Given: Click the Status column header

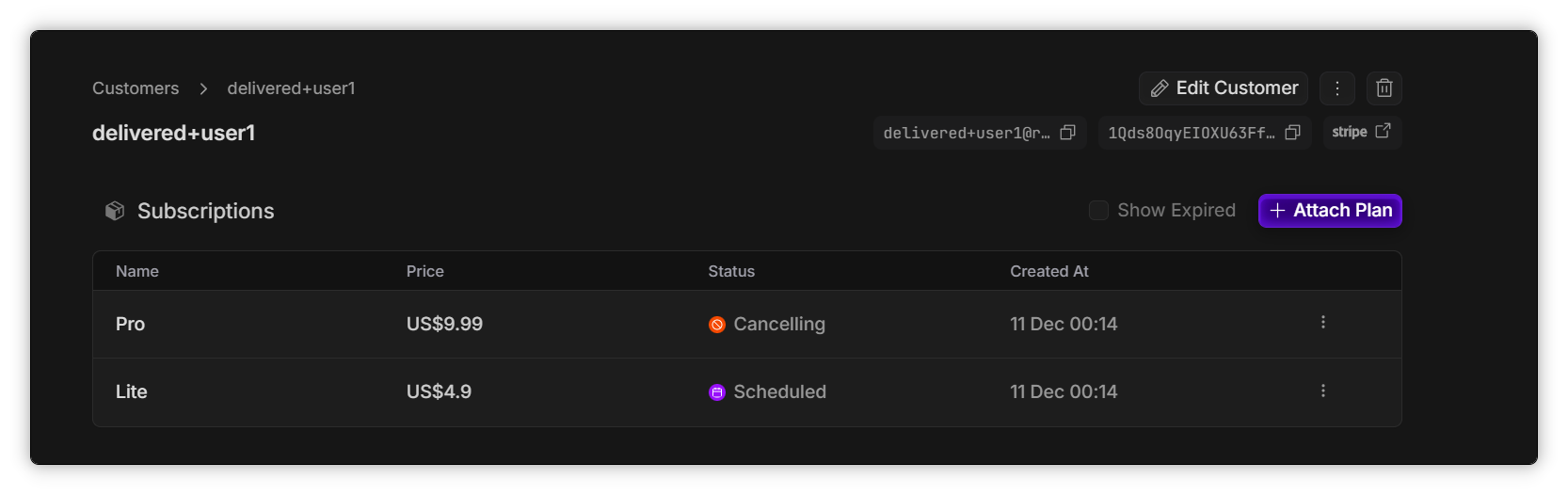Looking at the screenshot, I should coord(731,272).
